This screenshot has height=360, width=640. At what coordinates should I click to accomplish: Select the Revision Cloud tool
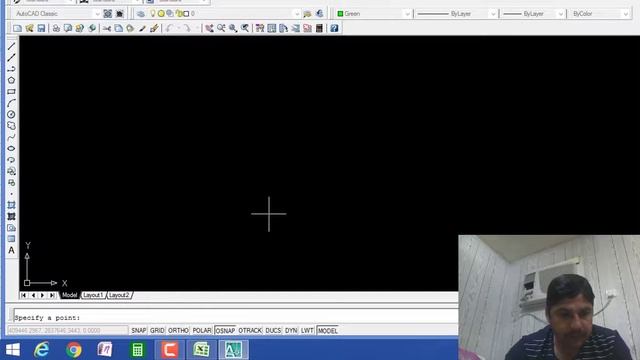[11, 126]
